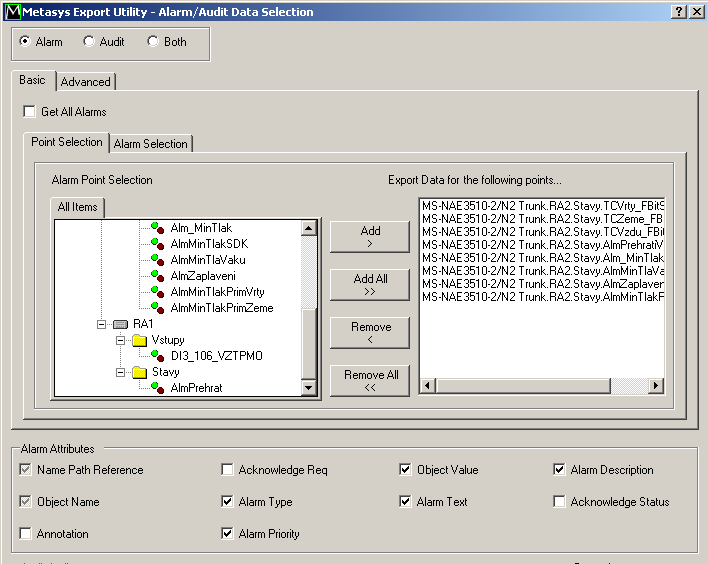Click the alarm point icon beside AlmPrehrat
The height and width of the screenshot is (564, 708).
(158, 387)
